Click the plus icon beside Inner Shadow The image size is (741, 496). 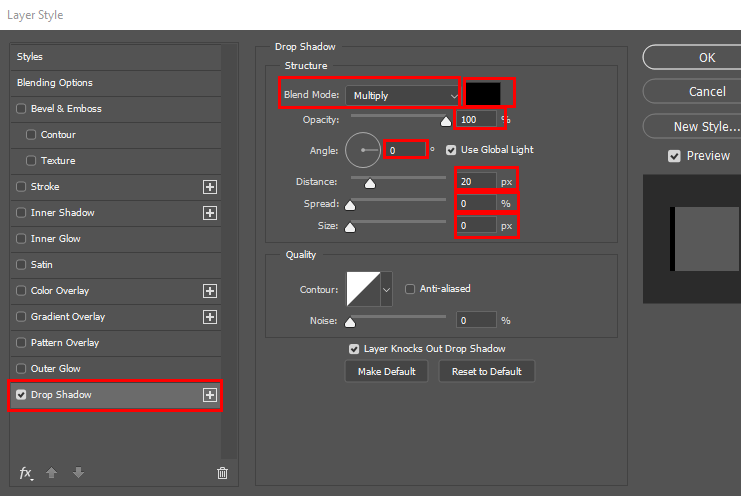(x=210, y=213)
